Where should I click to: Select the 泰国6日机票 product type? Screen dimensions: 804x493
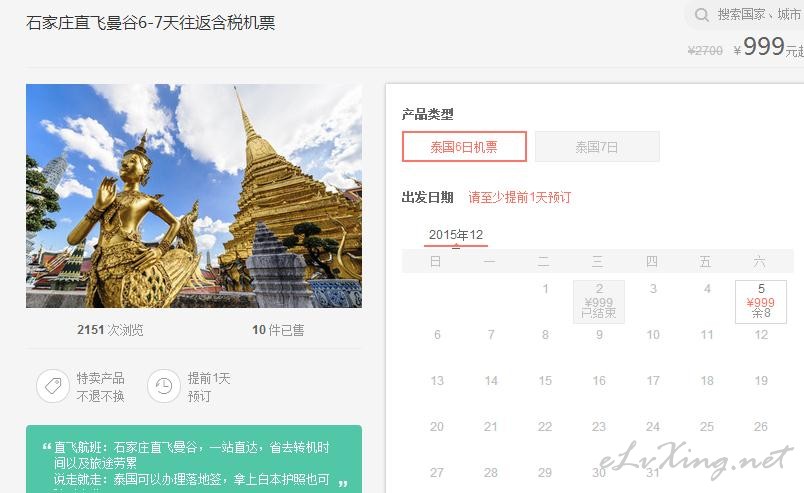(x=464, y=147)
